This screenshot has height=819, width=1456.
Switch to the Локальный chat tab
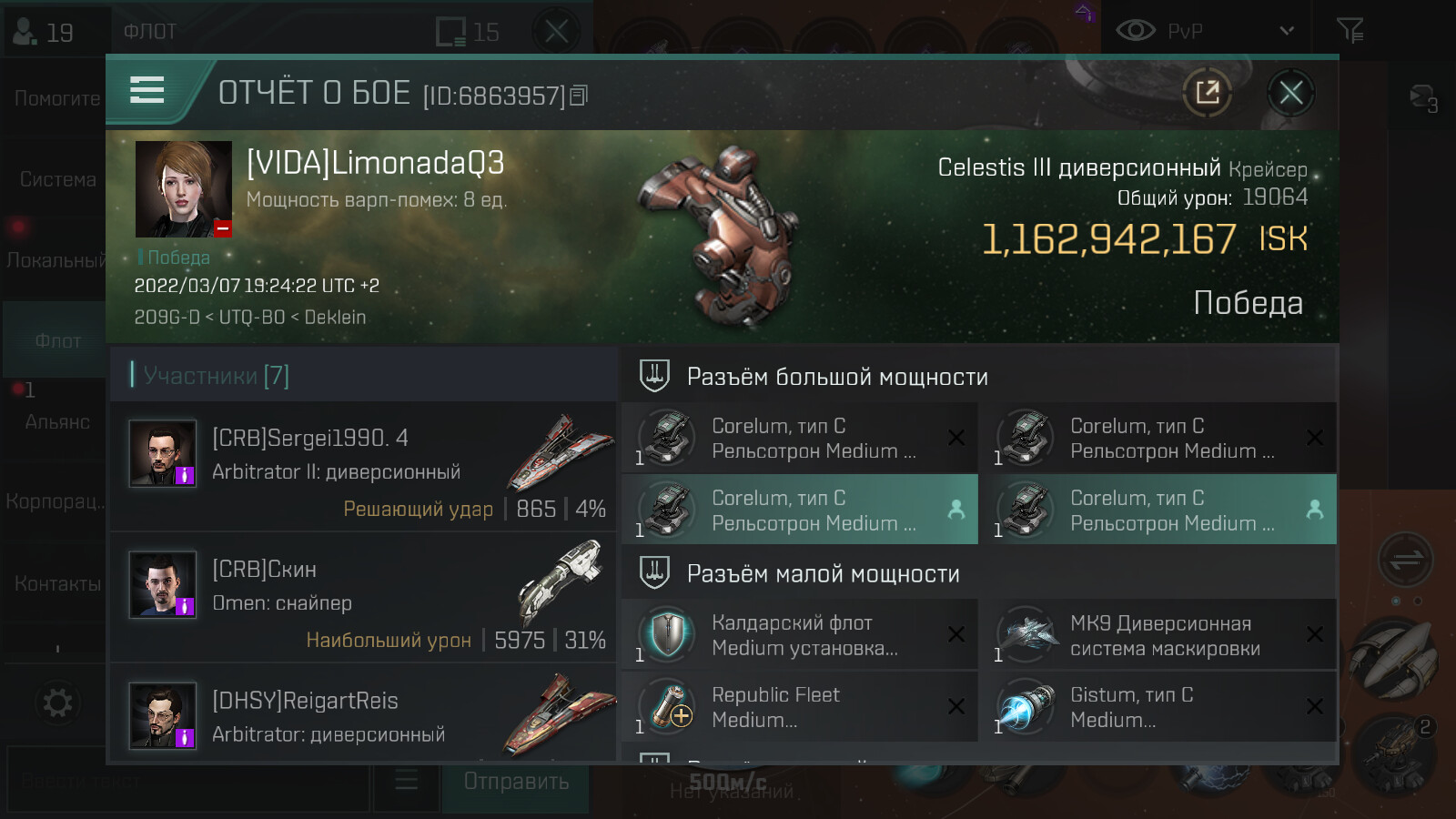point(54,260)
